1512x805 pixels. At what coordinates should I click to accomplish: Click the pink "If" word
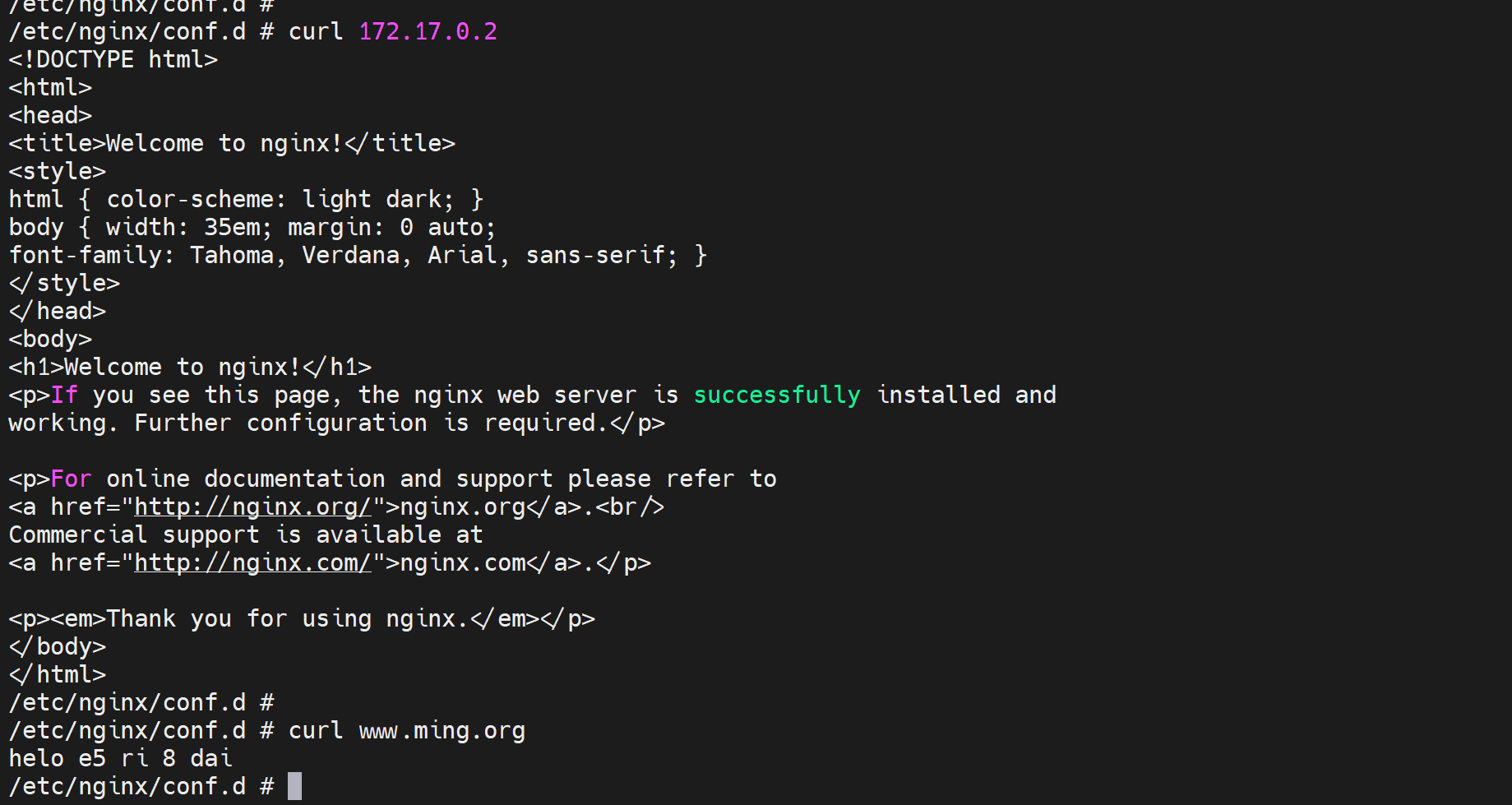tap(64, 395)
